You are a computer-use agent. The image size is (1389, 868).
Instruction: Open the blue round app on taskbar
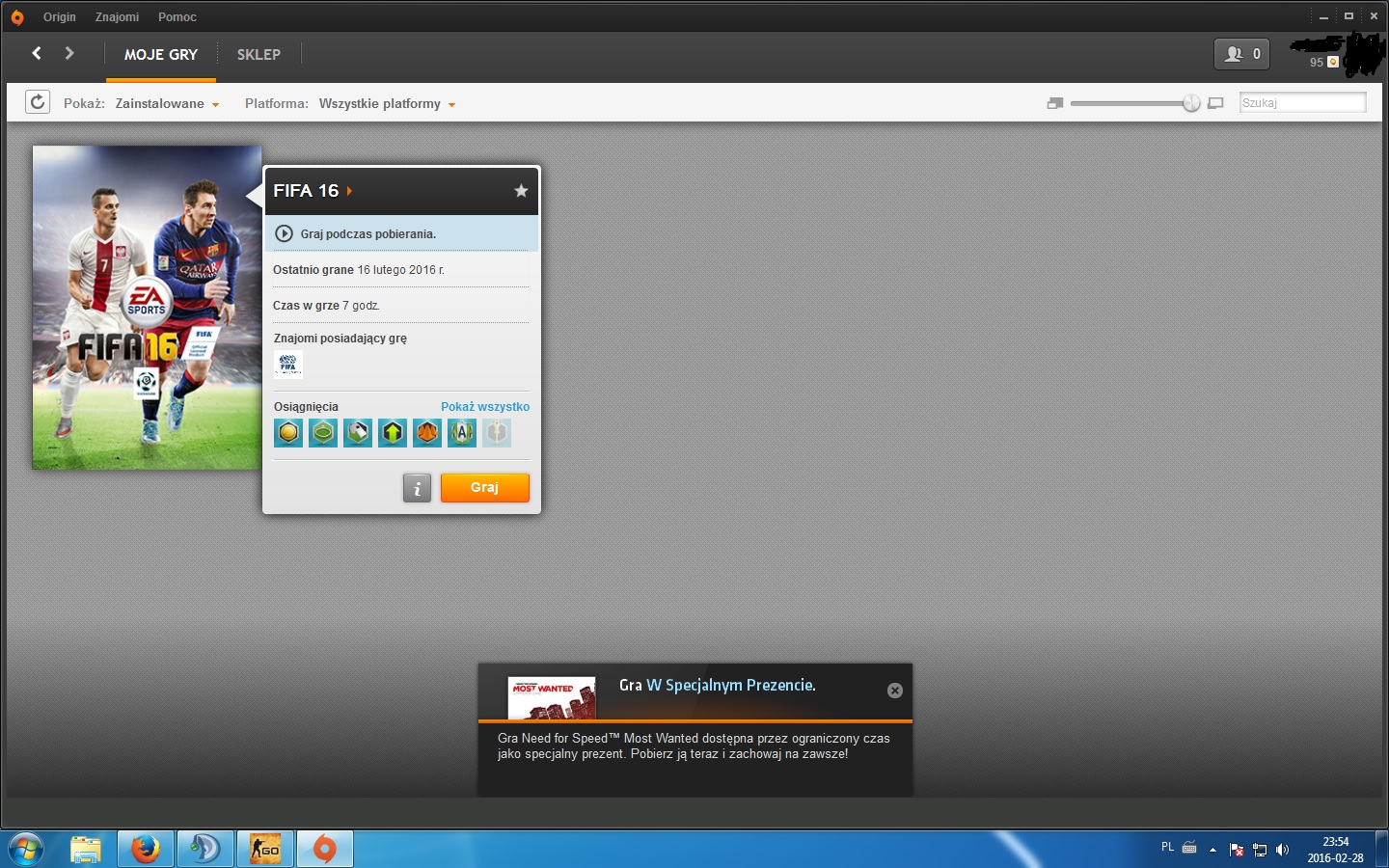click(205, 849)
